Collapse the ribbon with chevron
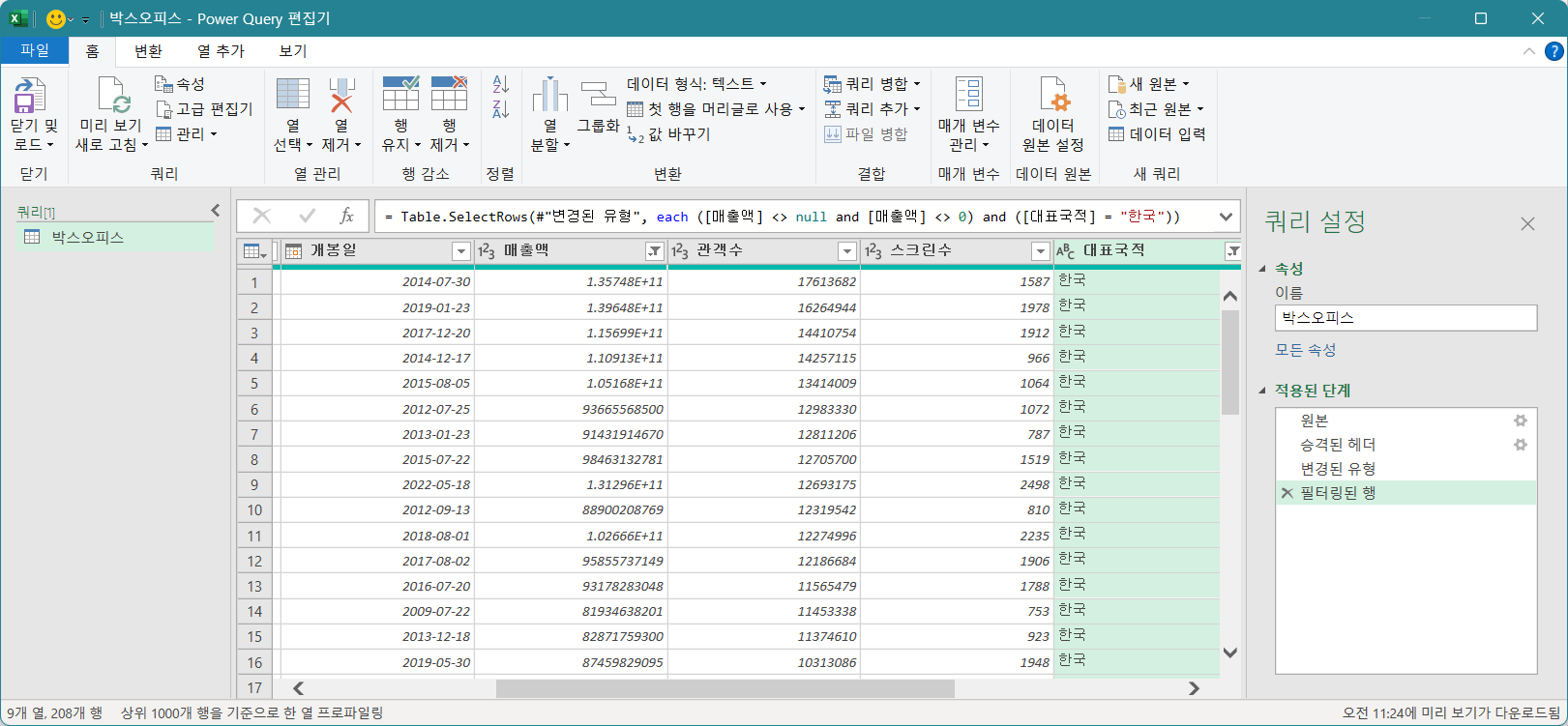The image size is (1568, 726). [x=1528, y=51]
